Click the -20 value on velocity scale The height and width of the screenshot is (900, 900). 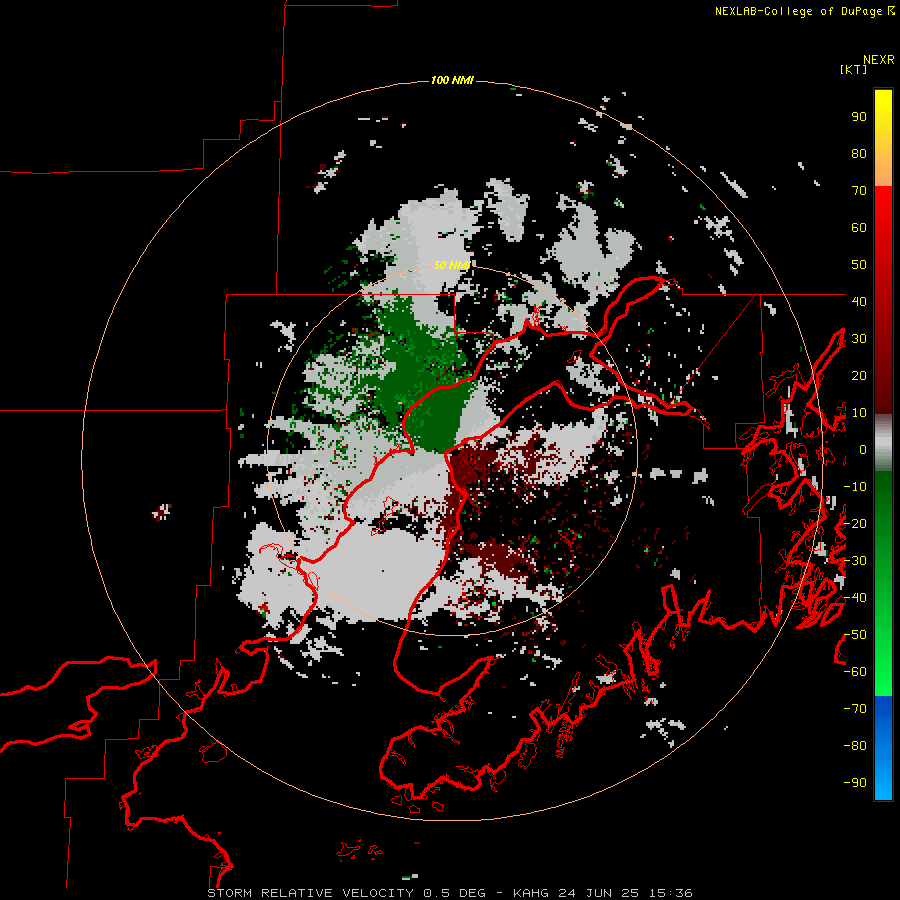point(855,523)
